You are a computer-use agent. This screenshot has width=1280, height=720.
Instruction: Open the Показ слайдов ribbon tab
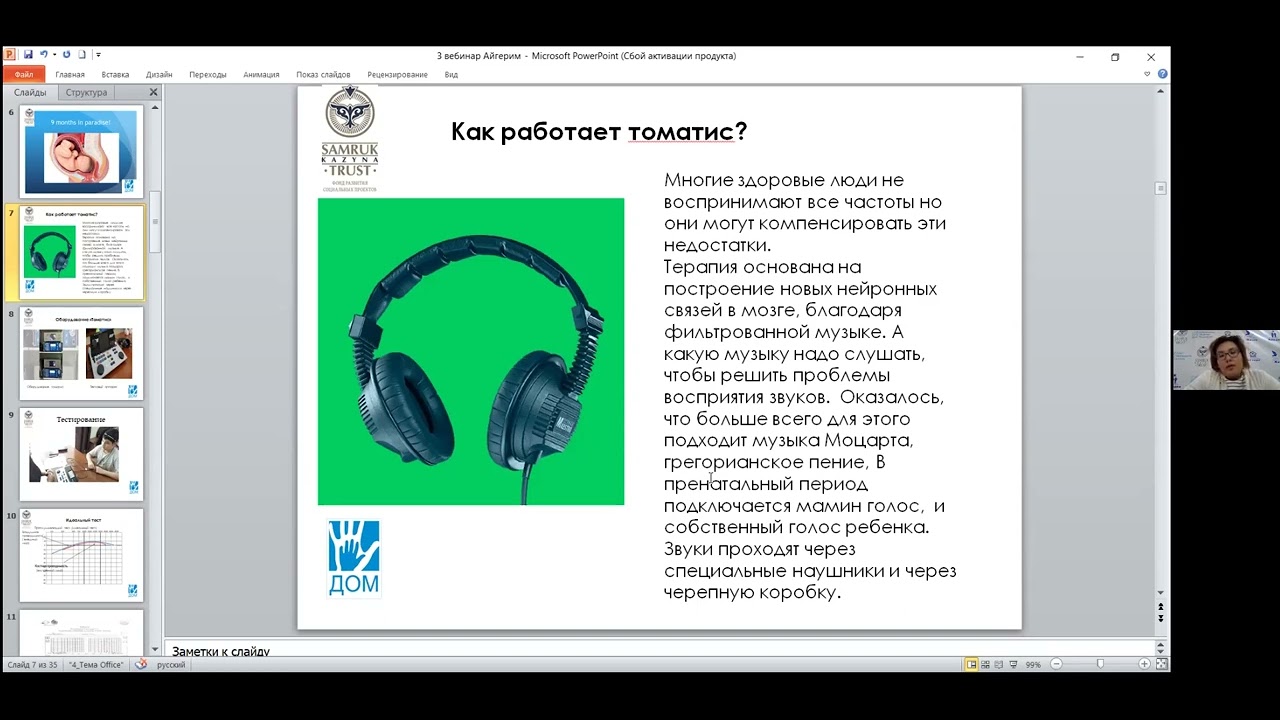click(x=323, y=75)
